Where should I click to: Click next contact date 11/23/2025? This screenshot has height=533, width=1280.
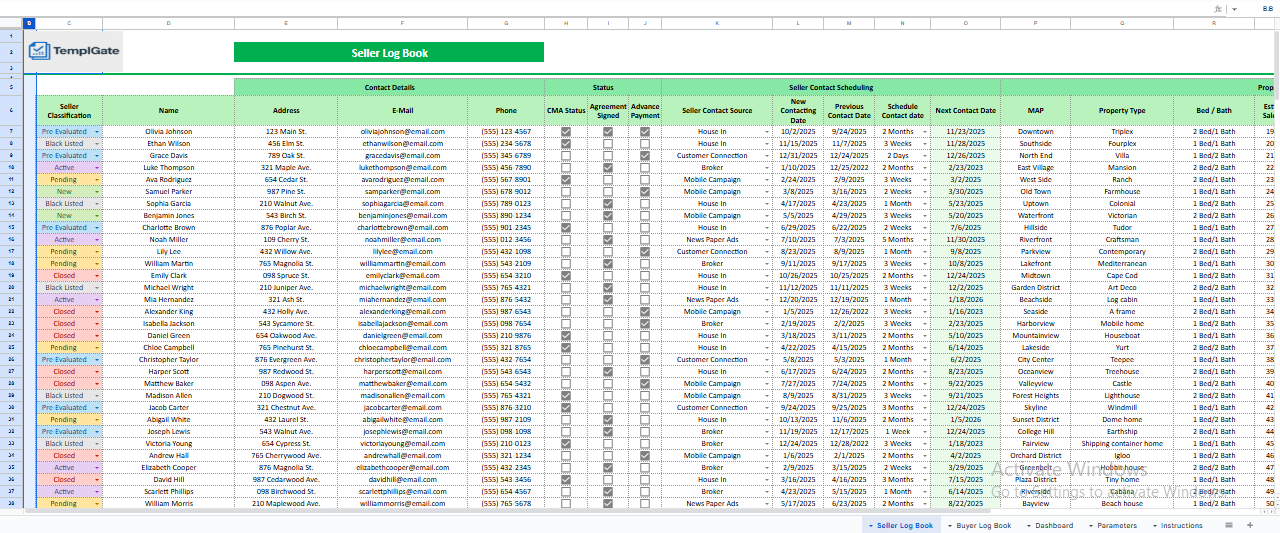(x=966, y=131)
